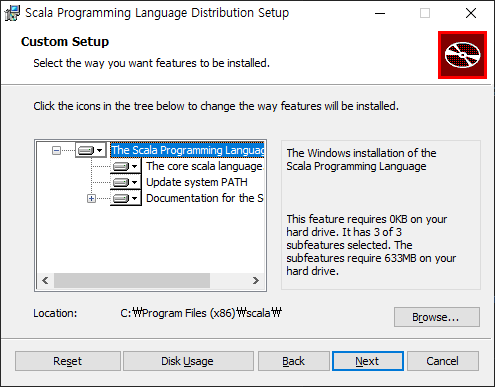Go Back to previous setup step
Viewport: 495px width, 387px height.
(x=293, y=361)
